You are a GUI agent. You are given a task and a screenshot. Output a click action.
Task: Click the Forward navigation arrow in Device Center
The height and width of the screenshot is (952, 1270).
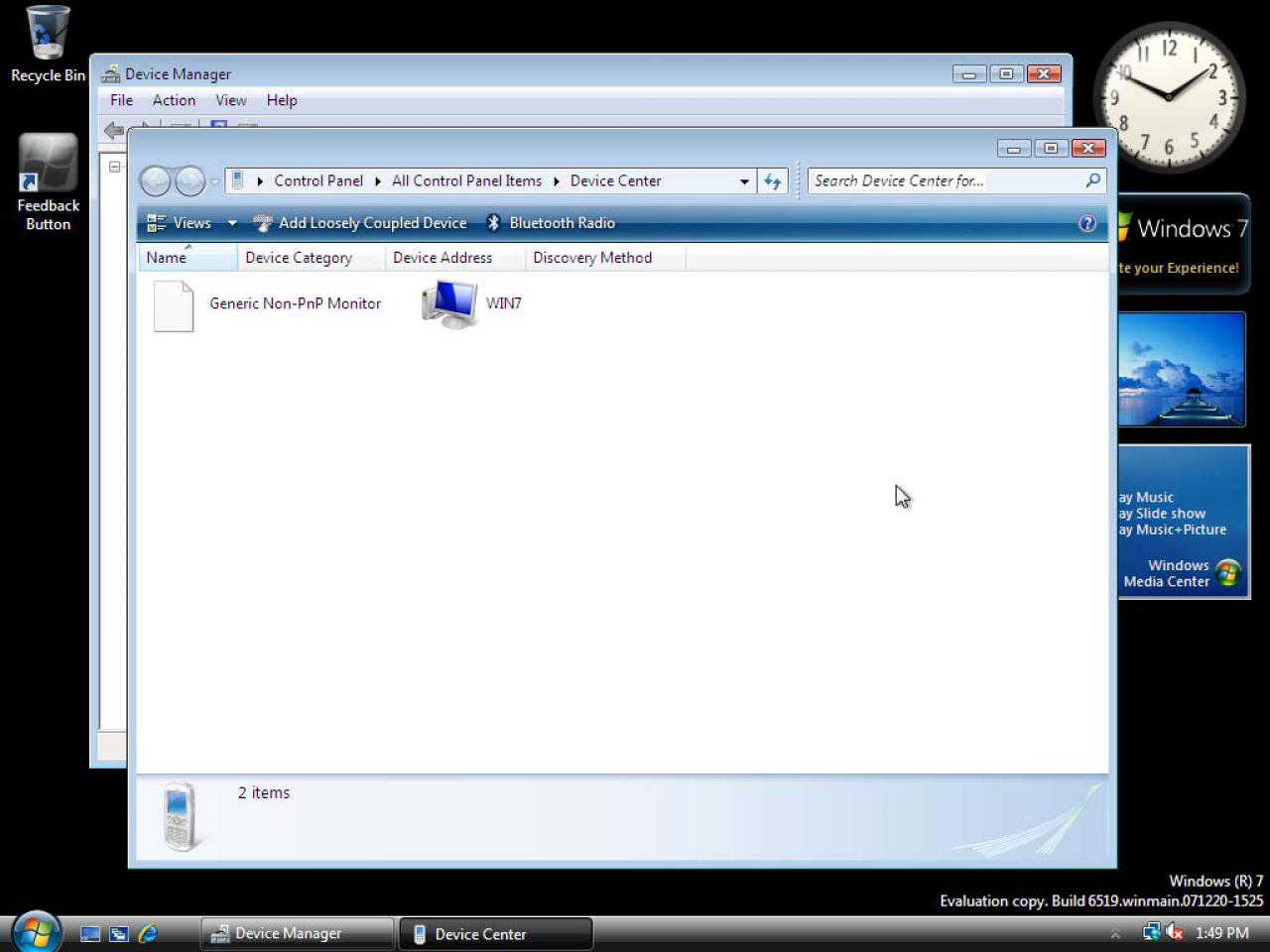(x=190, y=181)
